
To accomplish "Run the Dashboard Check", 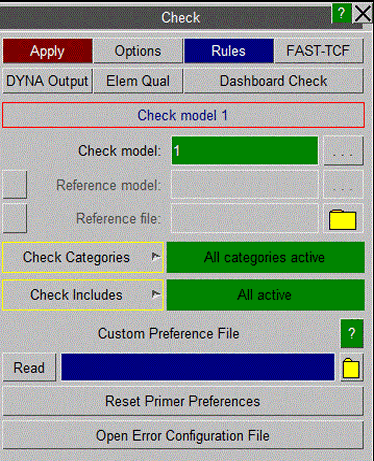I will (x=273, y=81).
